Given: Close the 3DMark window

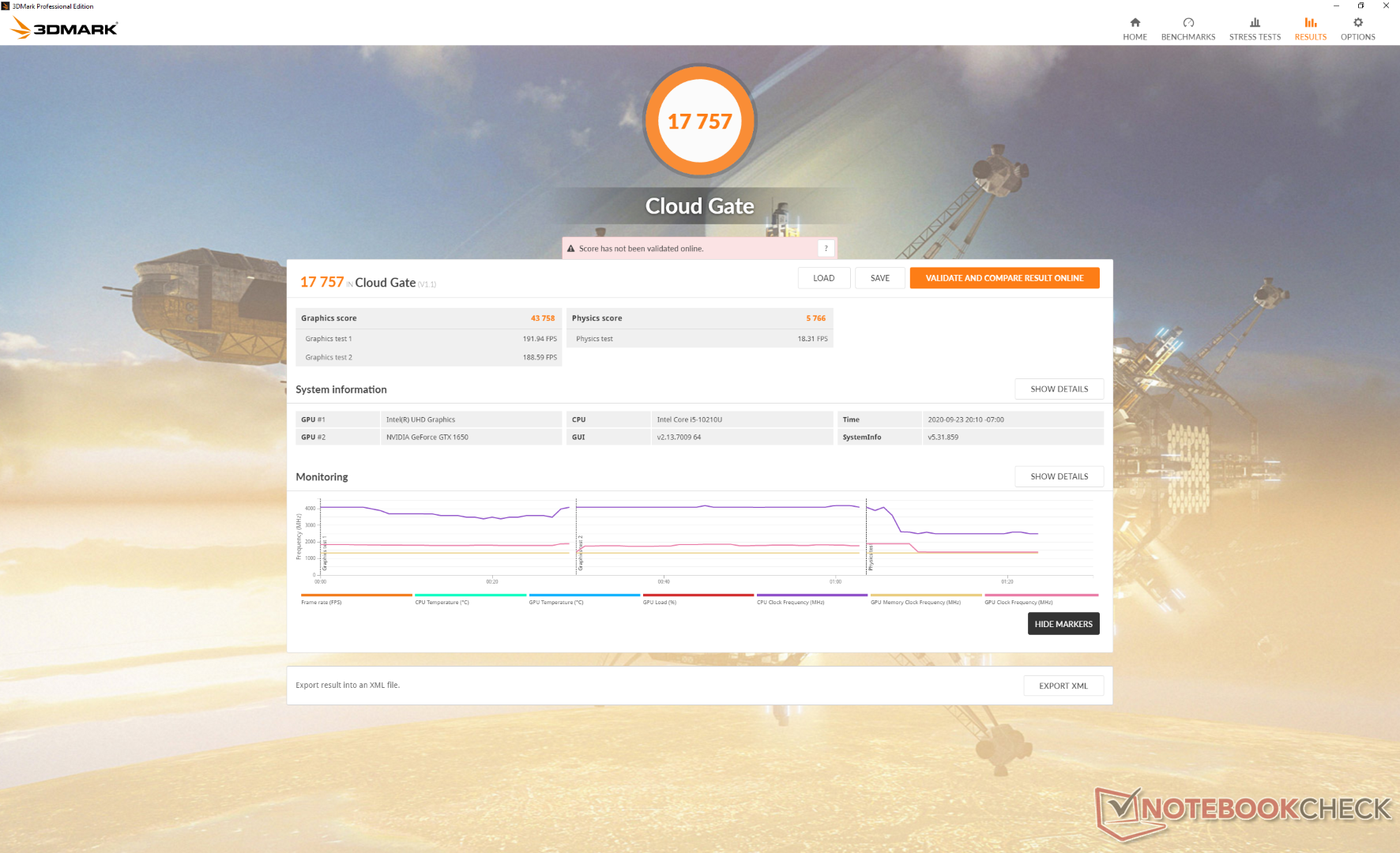Looking at the screenshot, I should tap(1386, 6).
